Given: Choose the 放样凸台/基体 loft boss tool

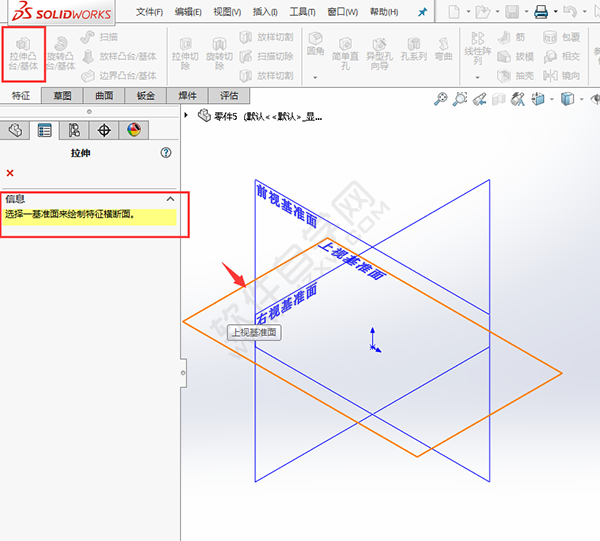Looking at the screenshot, I should tap(119, 57).
